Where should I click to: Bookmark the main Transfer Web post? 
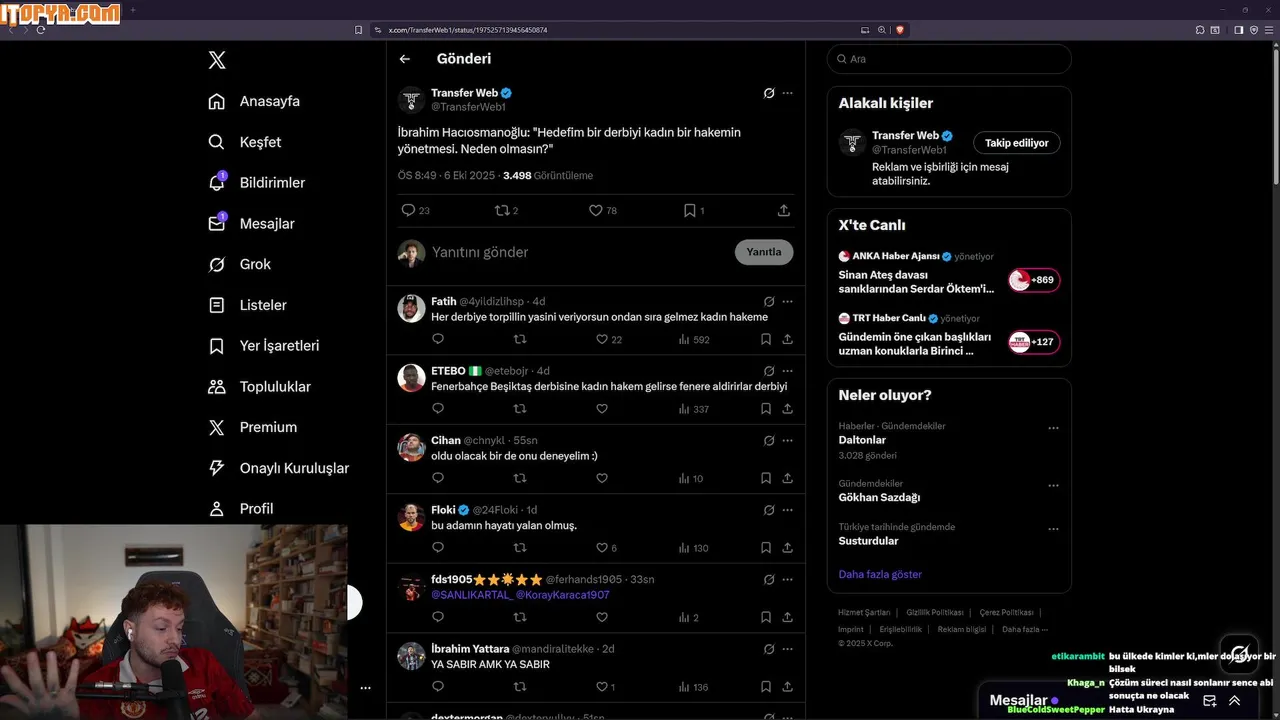click(x=689, y=210)
